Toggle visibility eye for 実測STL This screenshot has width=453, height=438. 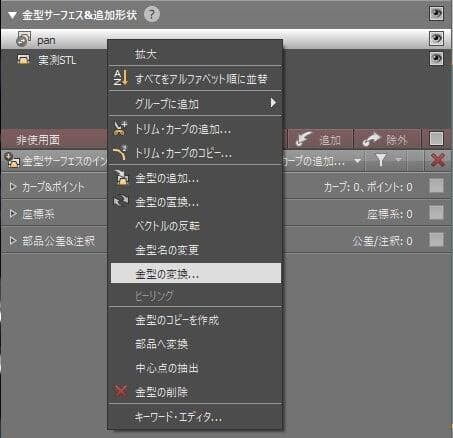pyautogui.click(x=436, y=59)
